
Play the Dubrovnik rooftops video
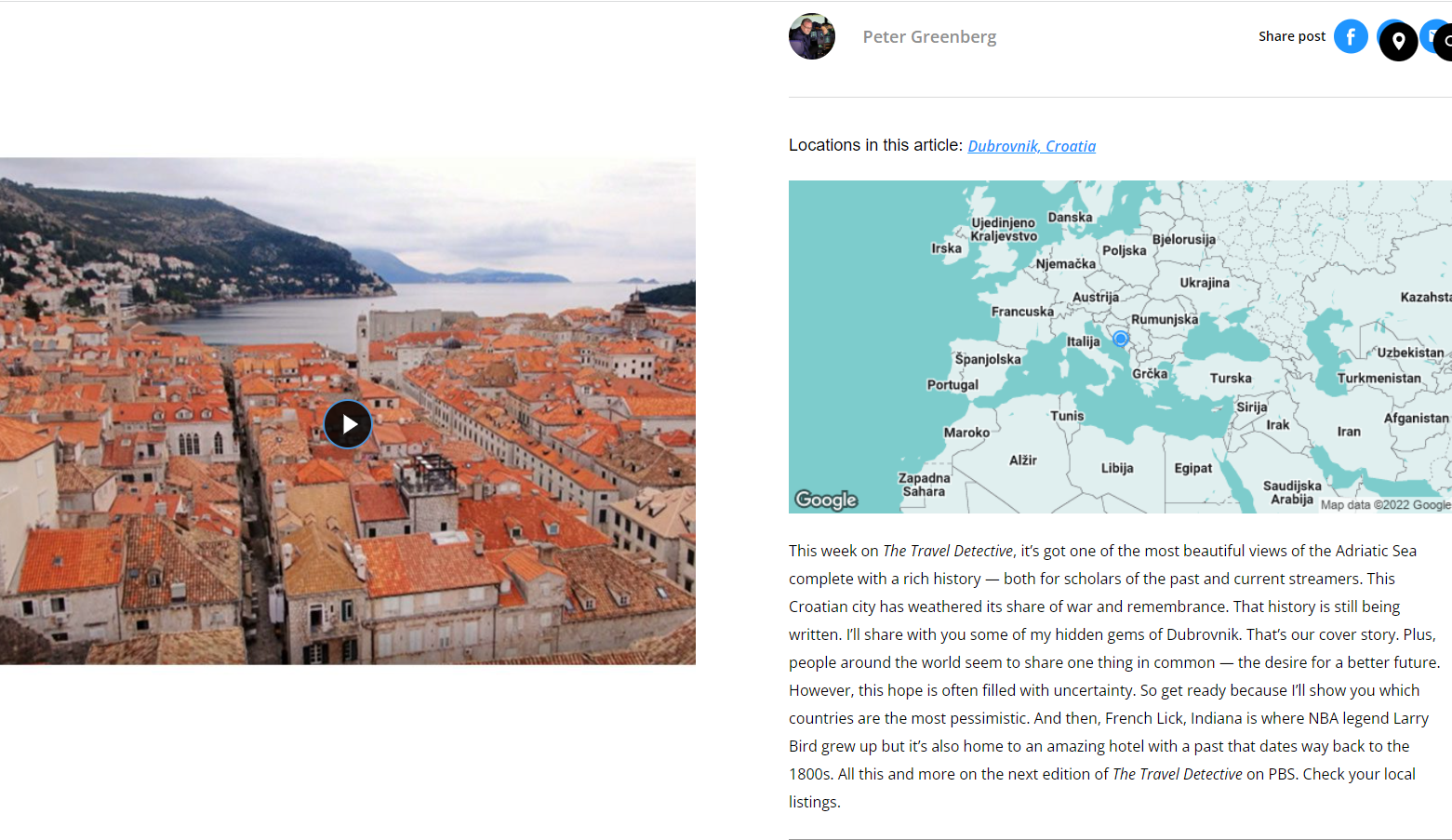(348, 424)
